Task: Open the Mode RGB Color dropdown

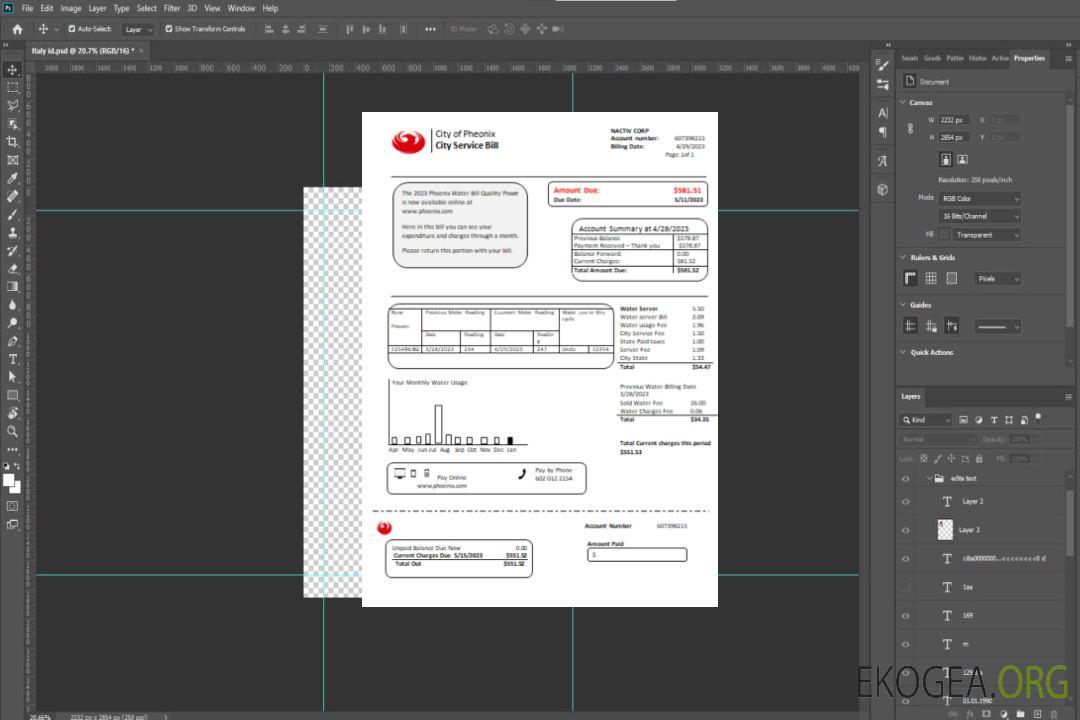Action: [980, 198]
